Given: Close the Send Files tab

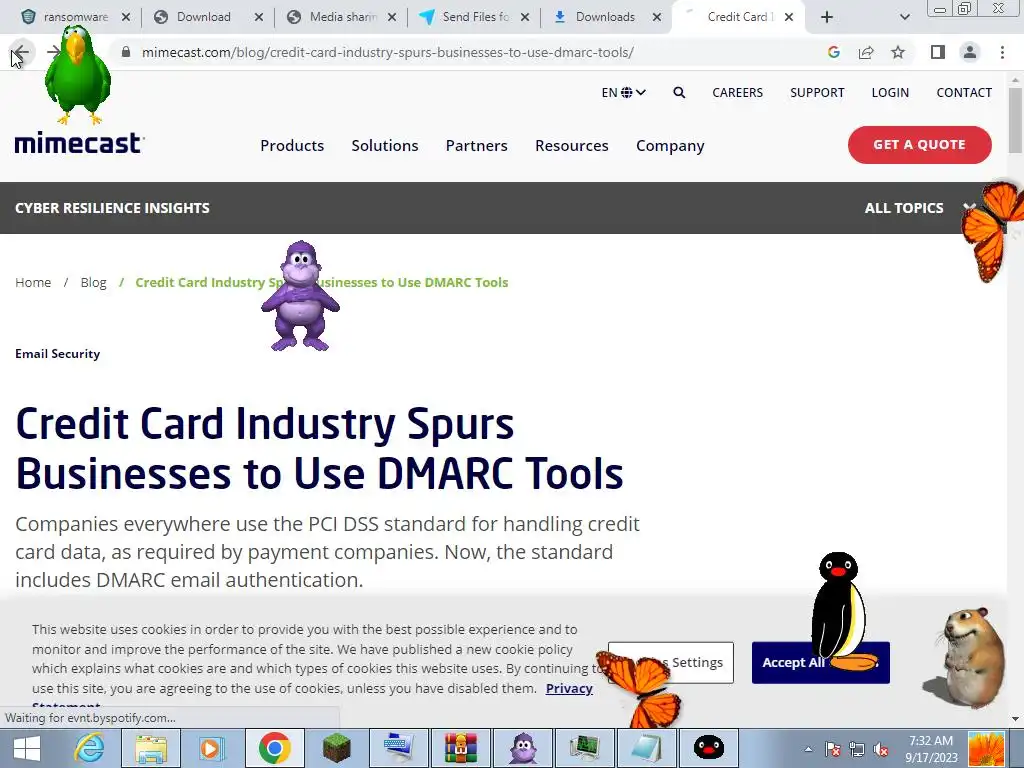Looking at the screenshot, I should pyautogui.click(x=525, y=17).
